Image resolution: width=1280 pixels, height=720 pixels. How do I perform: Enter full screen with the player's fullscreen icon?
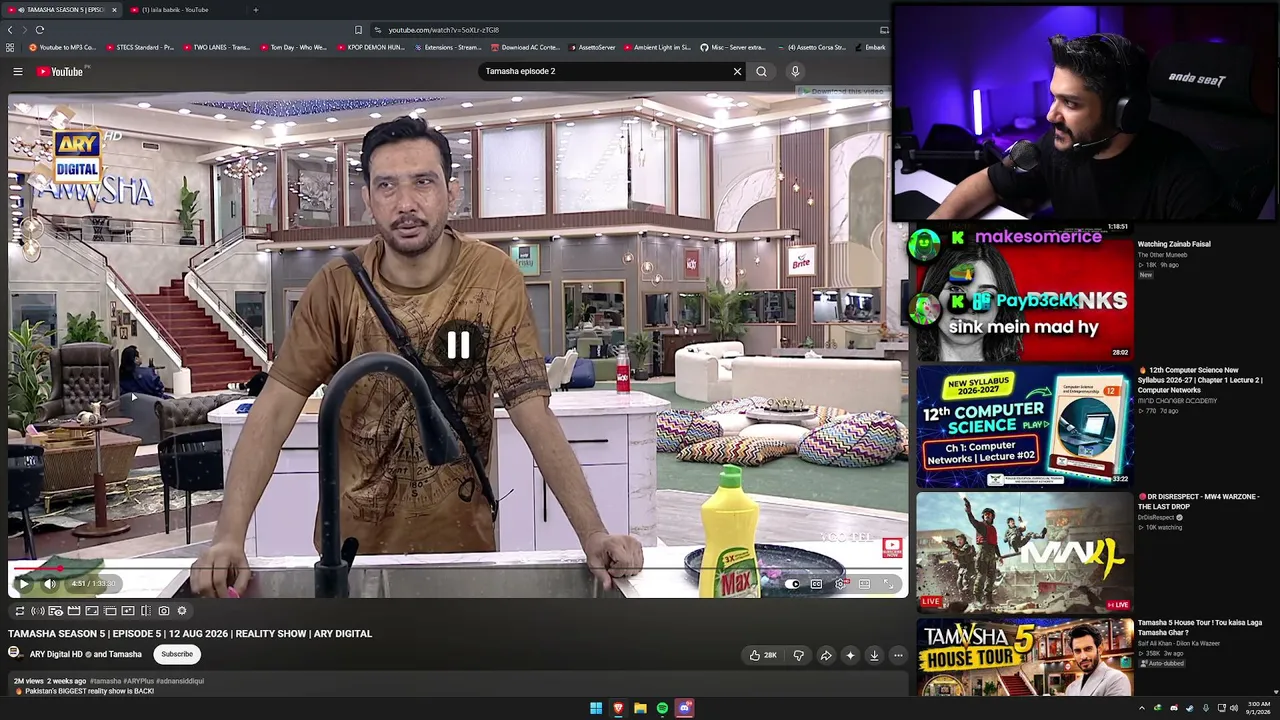point(888,584)
